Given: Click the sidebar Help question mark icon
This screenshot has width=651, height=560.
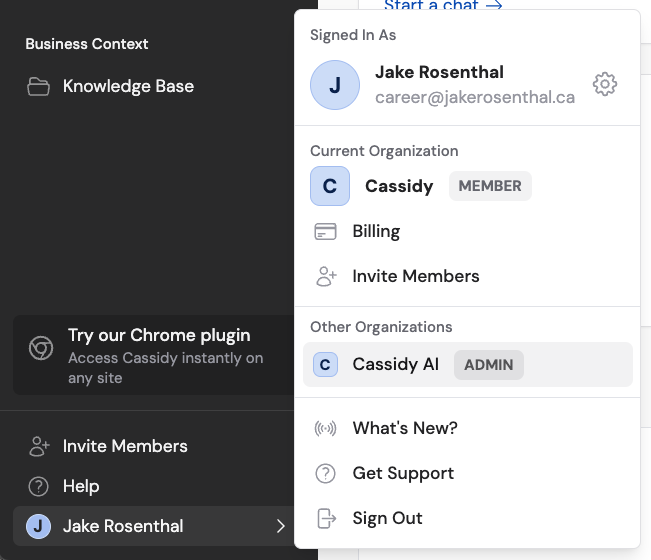Looking at the screenshot, I should (x=38, y=487).
